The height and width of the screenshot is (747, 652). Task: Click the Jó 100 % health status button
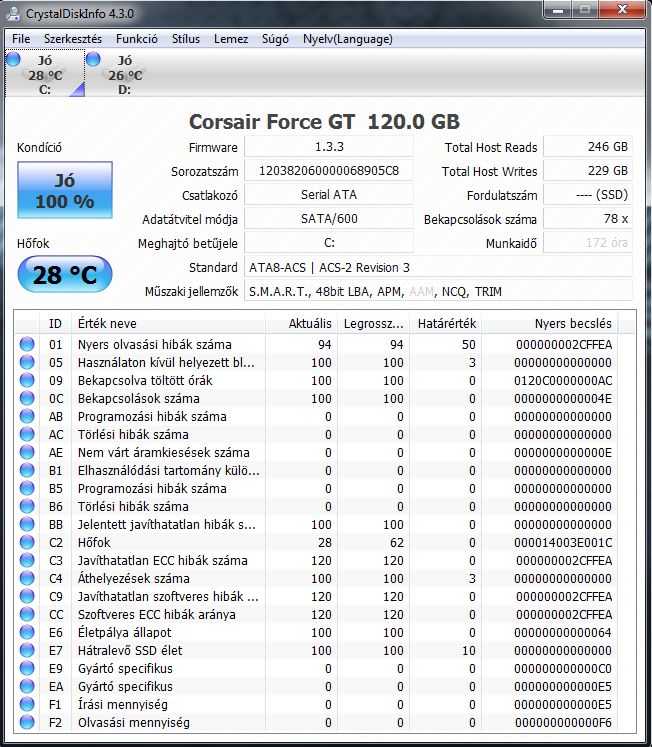click(x=65, y=190)
